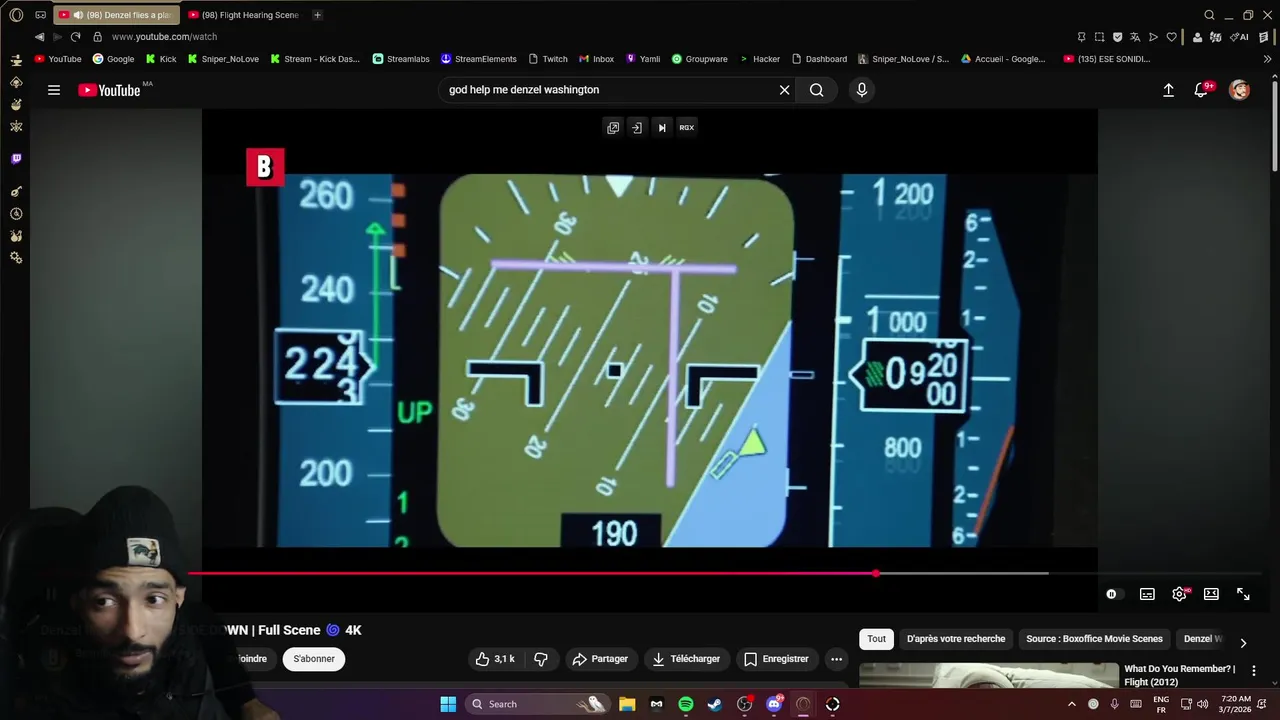Enter full screen video mode

(1243, 594)
